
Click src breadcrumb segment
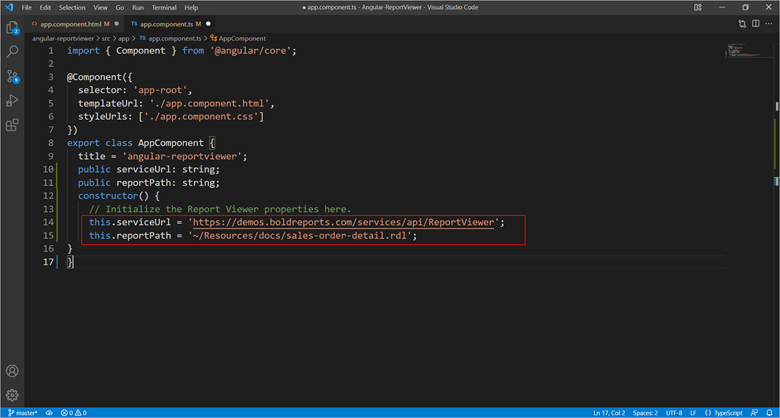[x=106, y=38]
